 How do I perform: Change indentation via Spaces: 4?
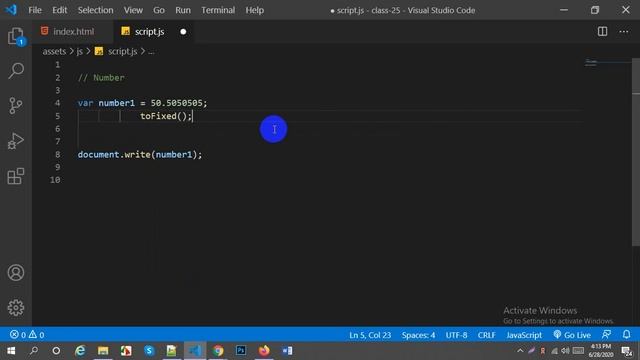click(418, 335)
